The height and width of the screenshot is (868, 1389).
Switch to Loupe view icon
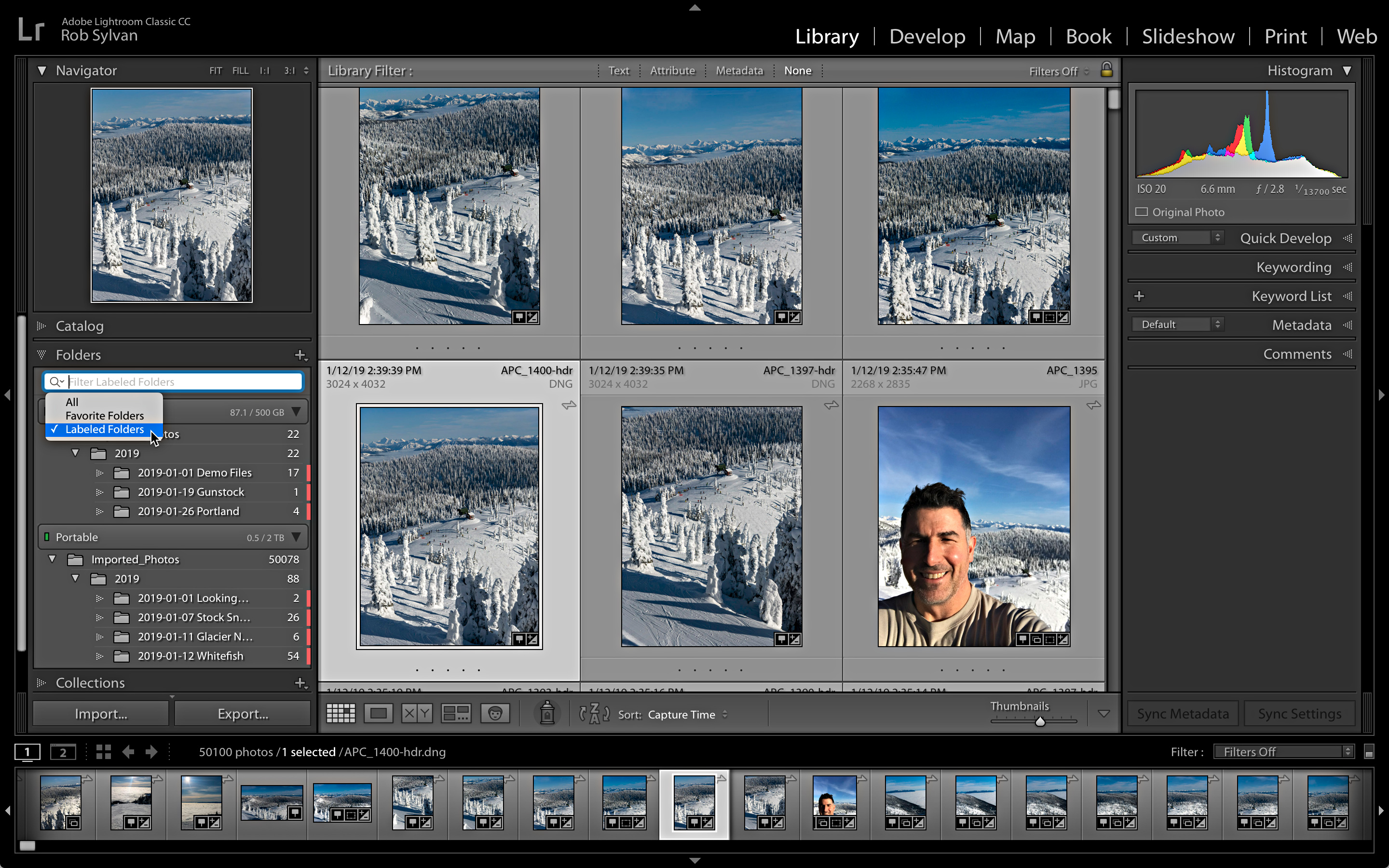(378, 714)
